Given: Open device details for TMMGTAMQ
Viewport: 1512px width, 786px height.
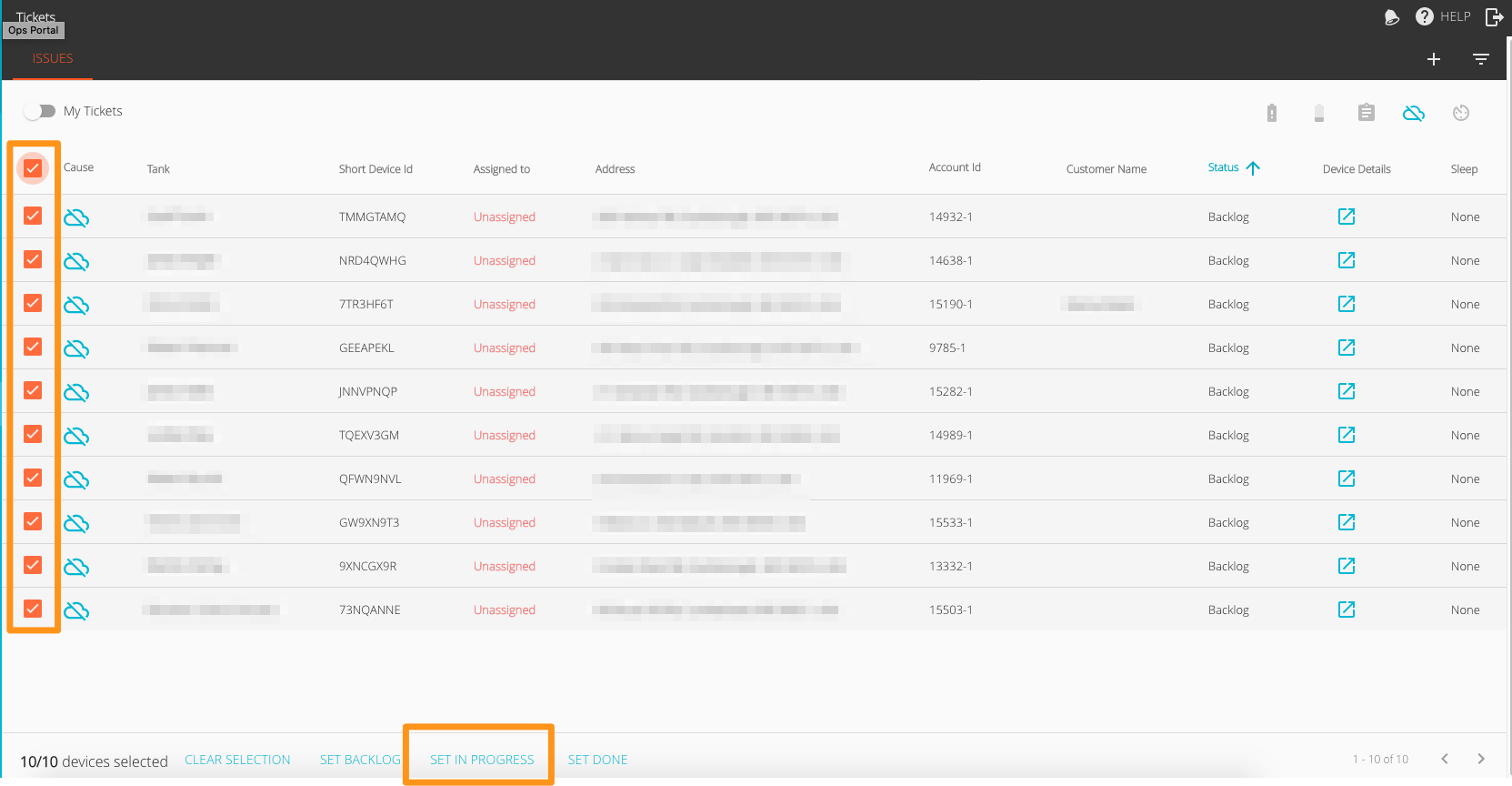Looking at the screenshot, I should click(x=1347, y=217).
